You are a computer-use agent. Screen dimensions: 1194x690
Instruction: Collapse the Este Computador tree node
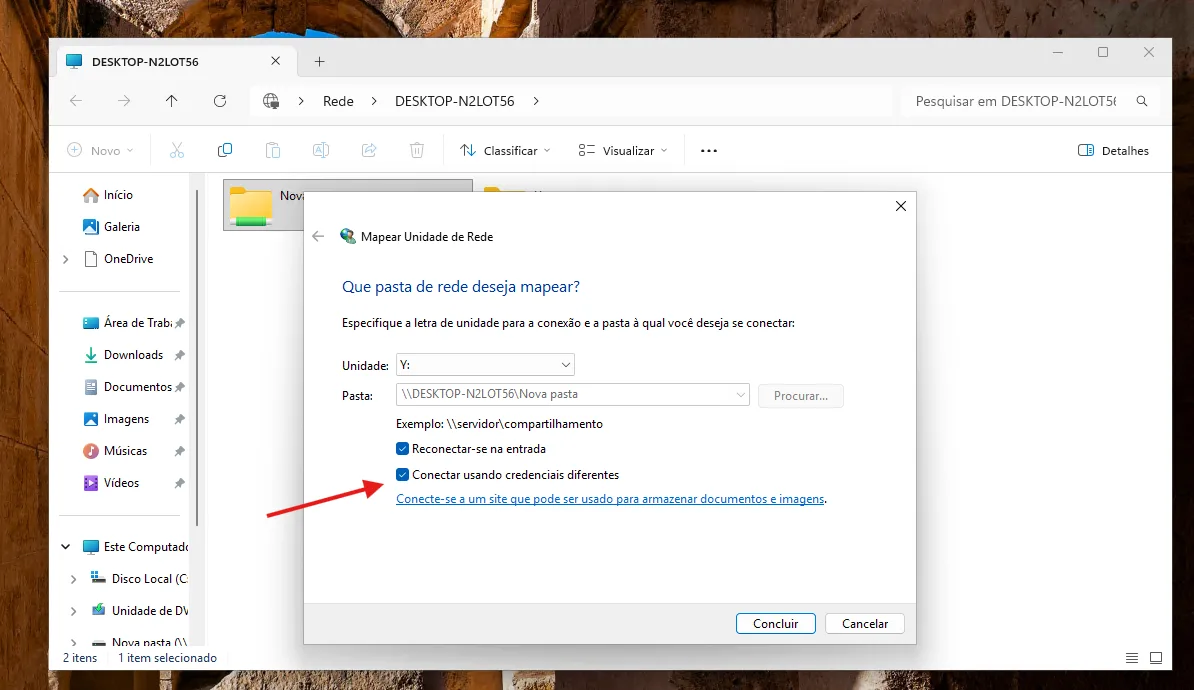(x=65, y=547)
